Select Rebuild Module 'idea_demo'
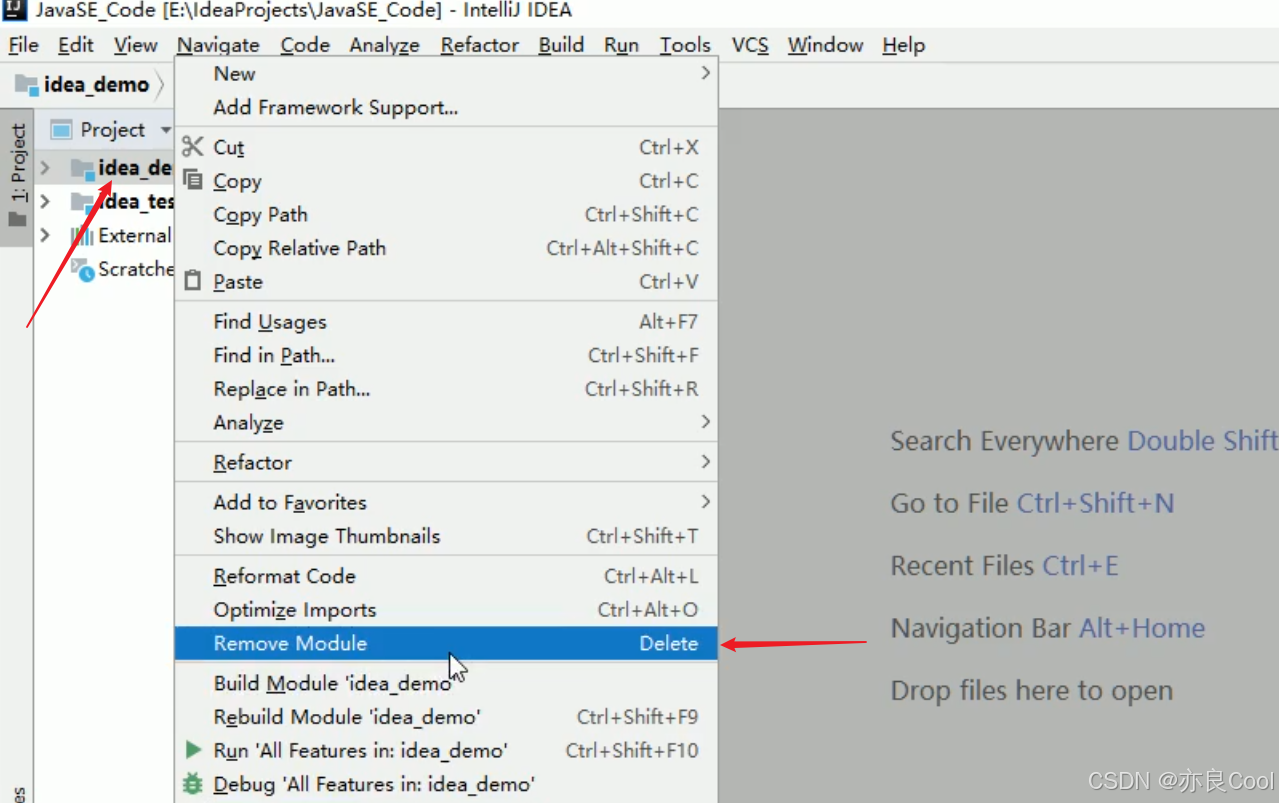This screenshot has height=803, width=1279. pos(446,717)
